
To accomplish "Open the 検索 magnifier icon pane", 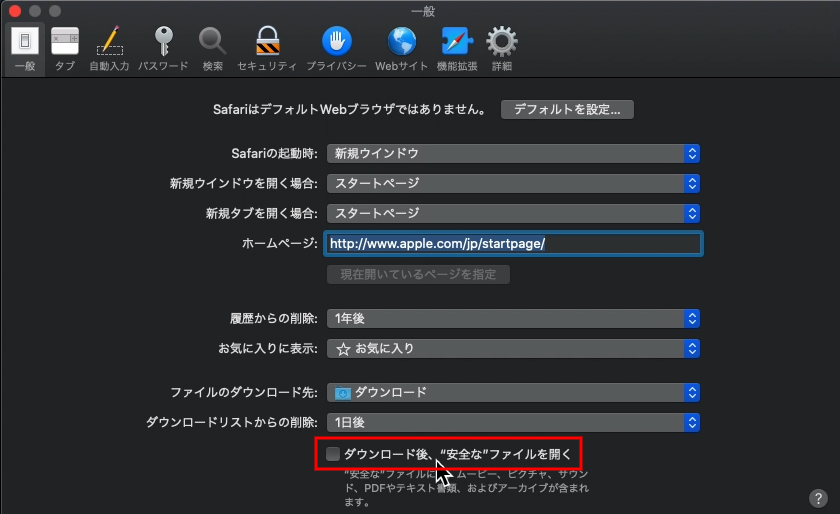I will click(213, 49).
